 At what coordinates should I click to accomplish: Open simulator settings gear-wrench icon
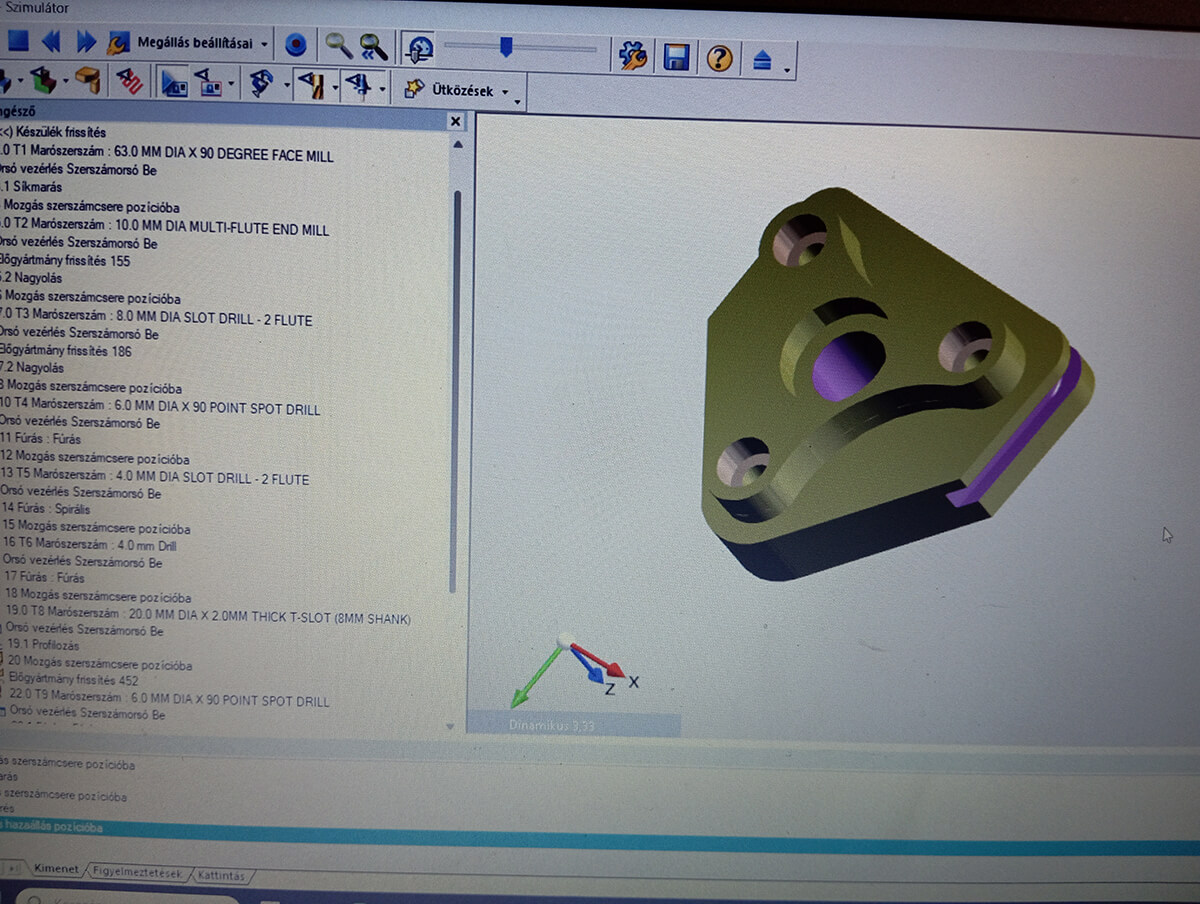(632, 55)
